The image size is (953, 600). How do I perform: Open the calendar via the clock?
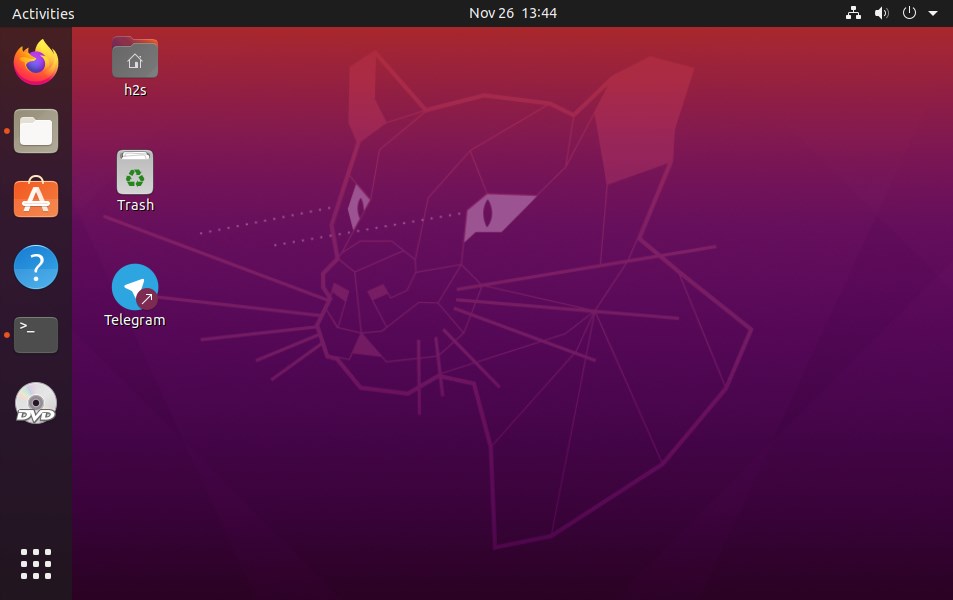[513, 13]
